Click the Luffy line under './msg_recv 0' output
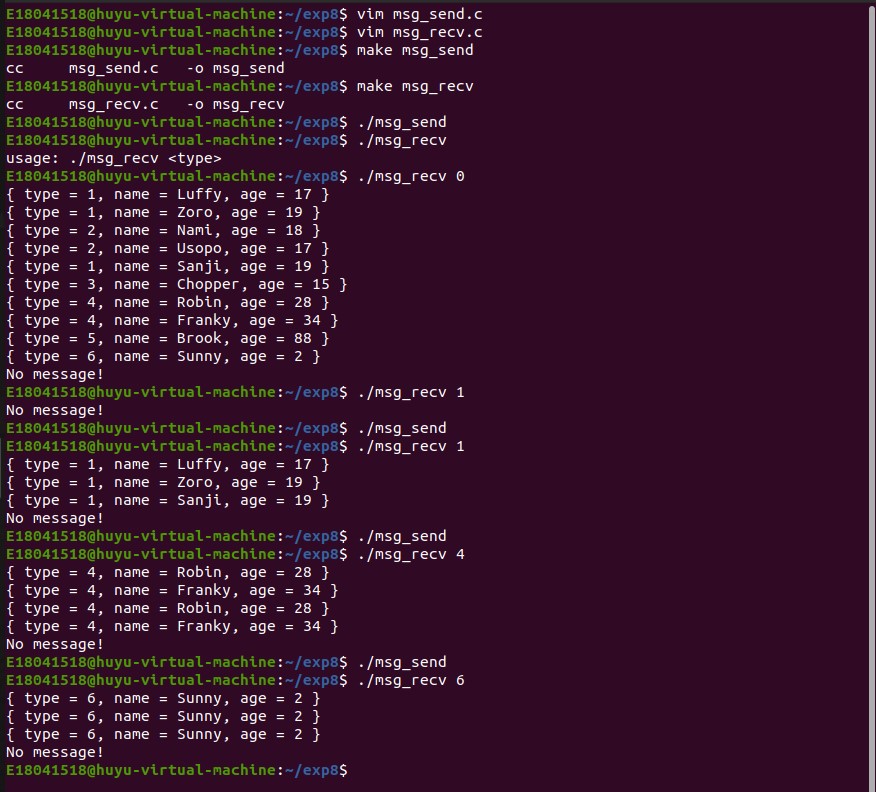 [168, 194]
